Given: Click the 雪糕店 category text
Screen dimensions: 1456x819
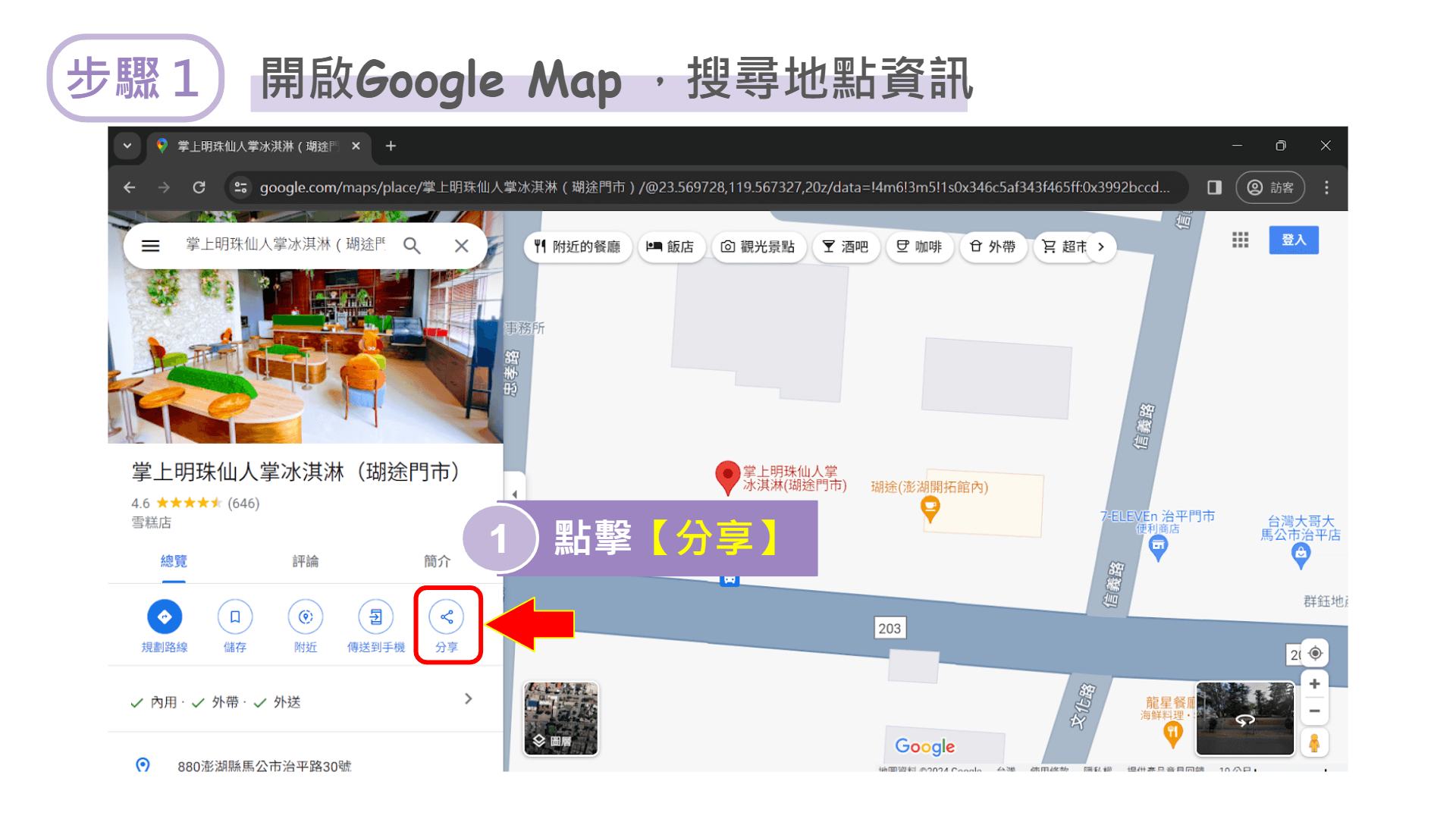Looking at the screenshot, I should (x=151, y=522).
